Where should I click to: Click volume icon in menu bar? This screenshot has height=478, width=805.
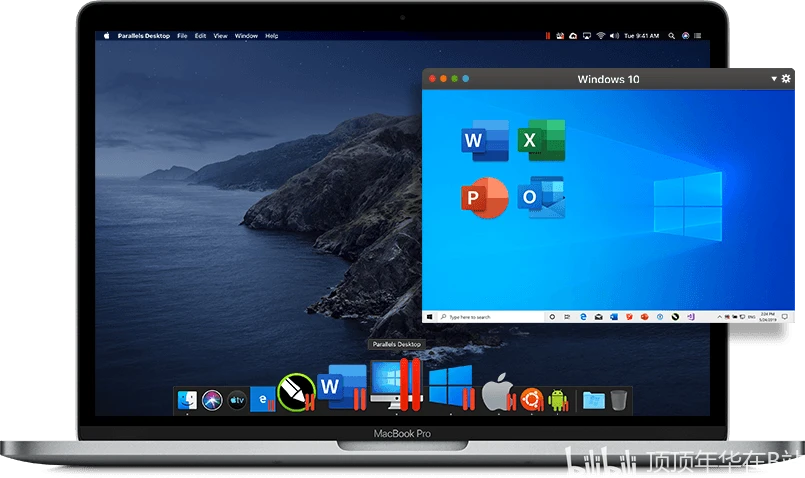pos(614,35)
